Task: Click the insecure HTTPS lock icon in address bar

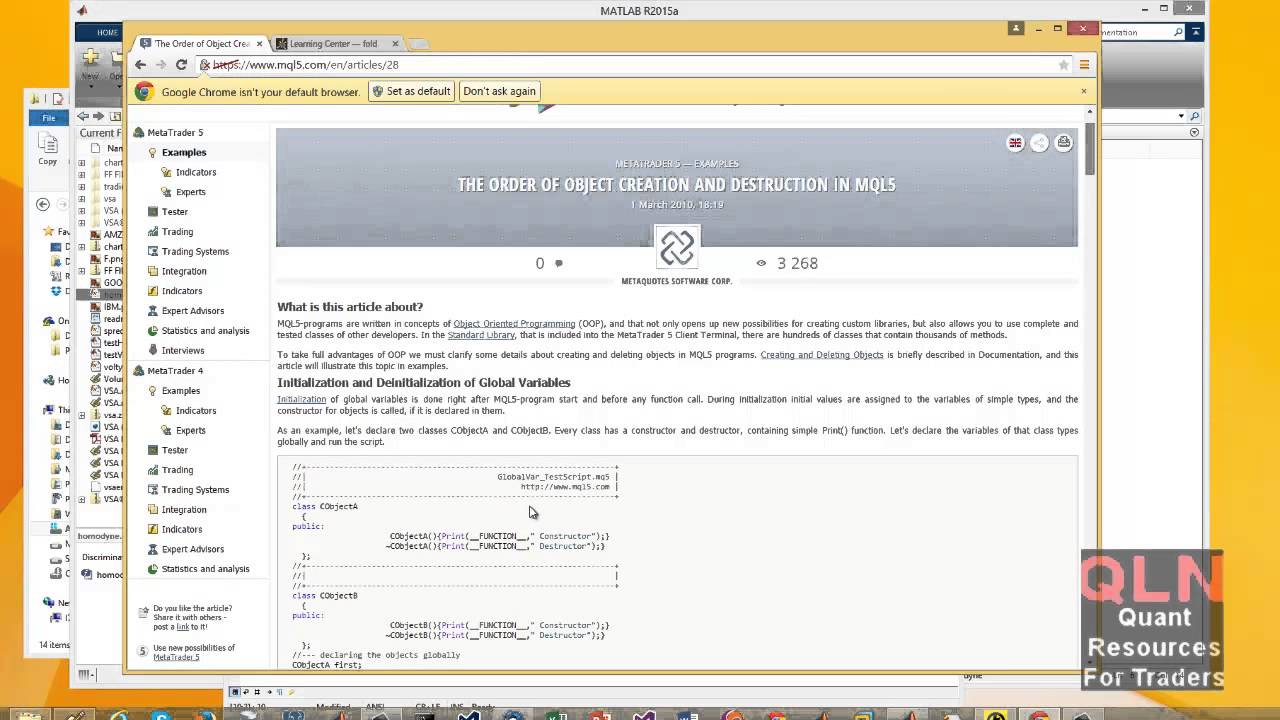Action: click(205, 65)
